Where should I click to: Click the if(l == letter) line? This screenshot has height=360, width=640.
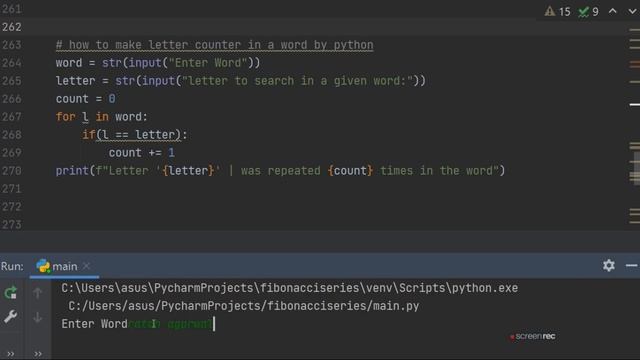[135, 135]
